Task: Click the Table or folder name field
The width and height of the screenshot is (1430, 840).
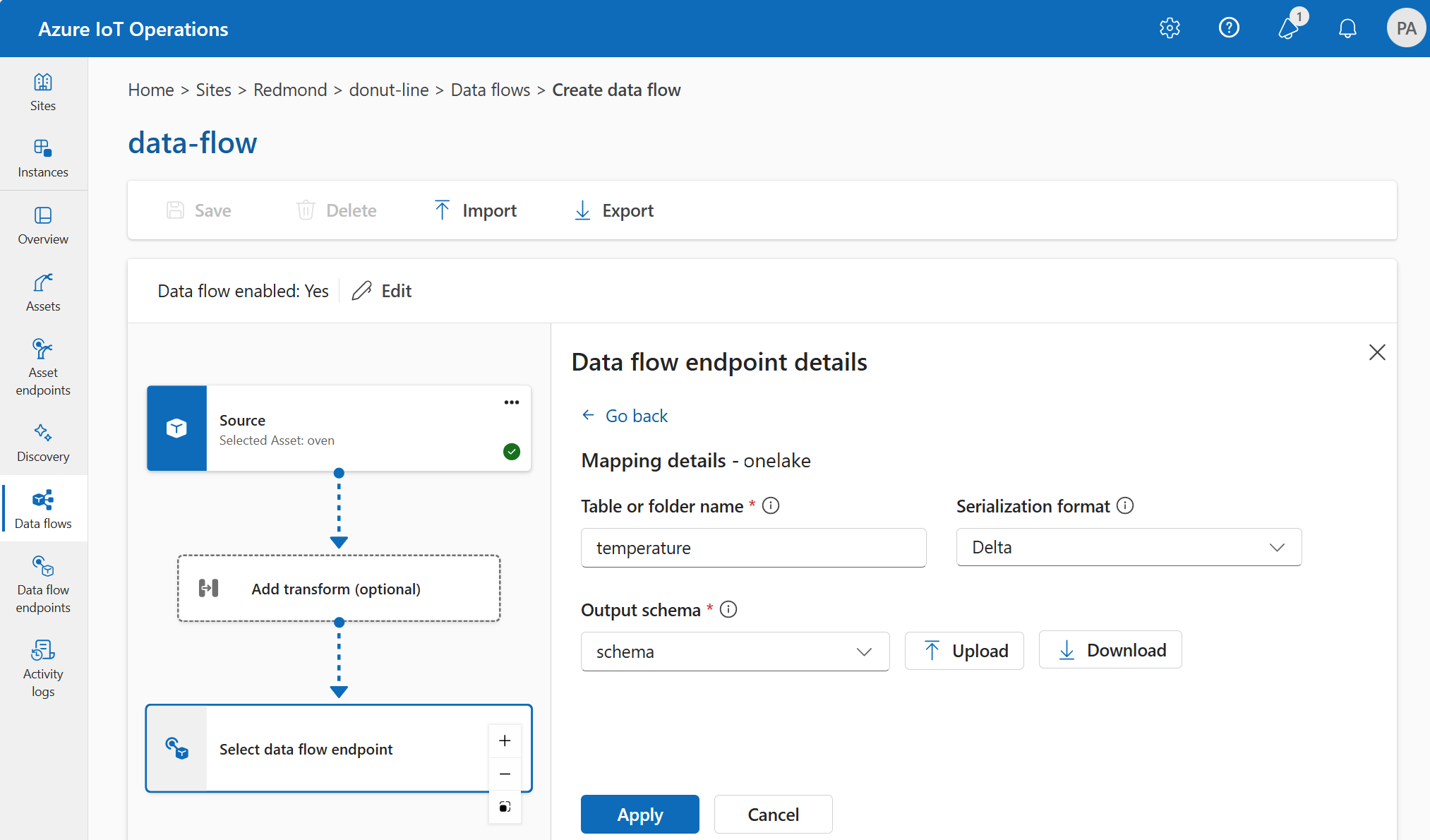Action: [x=752, y=547]
